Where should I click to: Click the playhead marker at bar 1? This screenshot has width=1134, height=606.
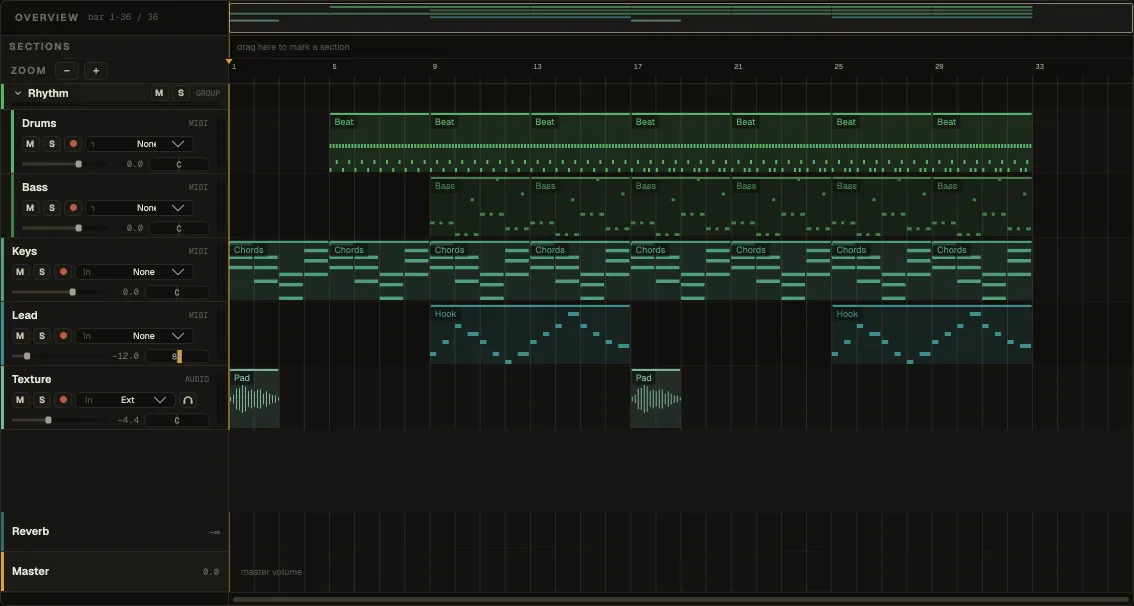coord(229,61)
